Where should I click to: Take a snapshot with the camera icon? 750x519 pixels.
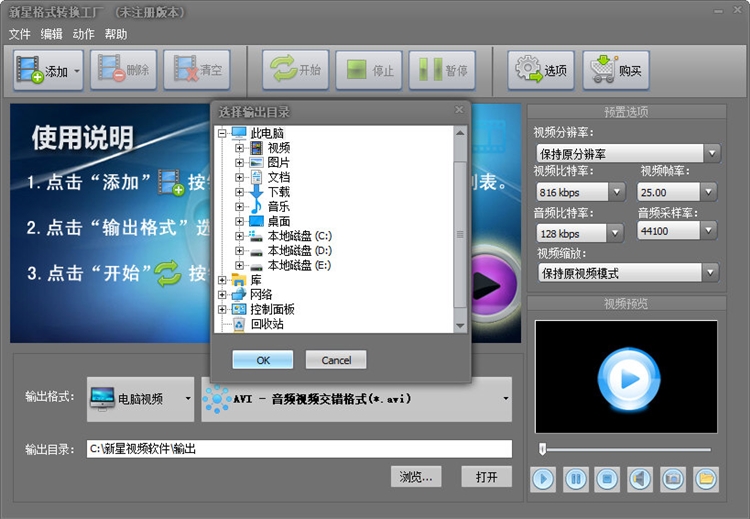click(673, 479)
